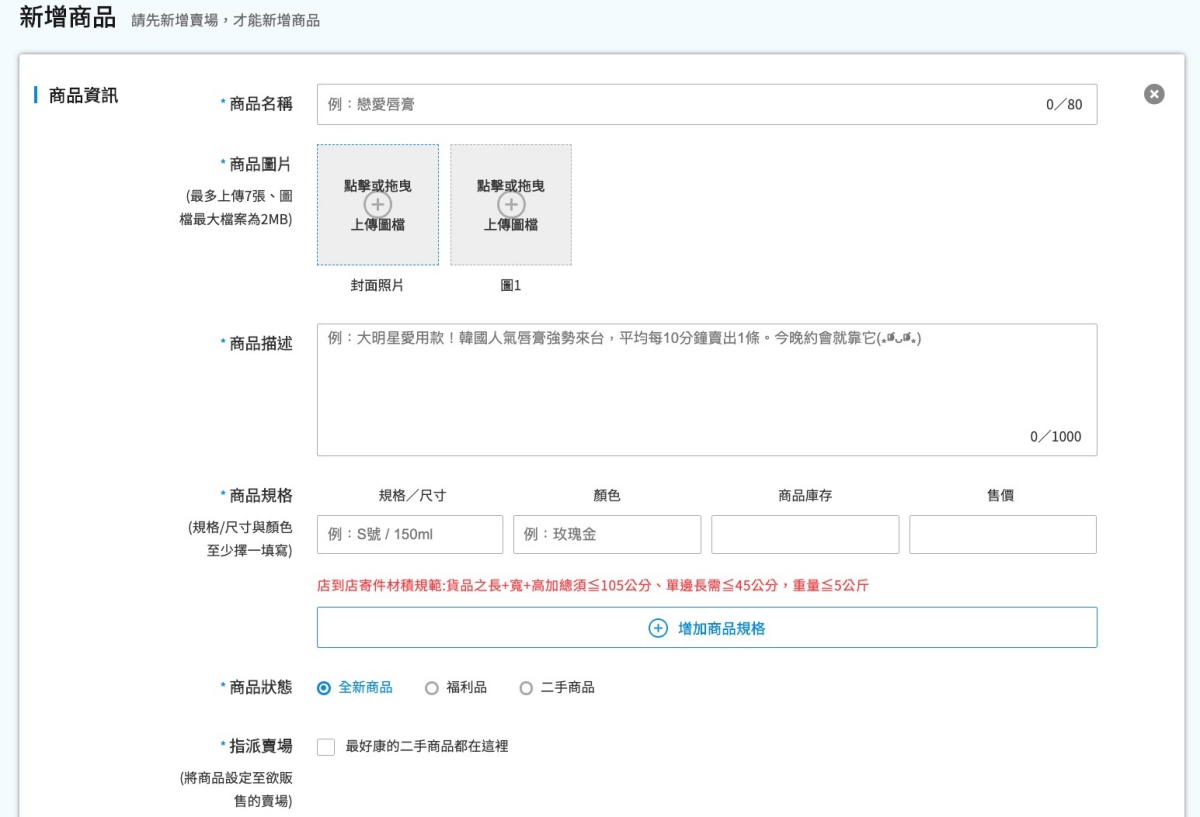Select the 二手商品 radio button
This screenshot has height=817, width=1200.
pos(526,688)
